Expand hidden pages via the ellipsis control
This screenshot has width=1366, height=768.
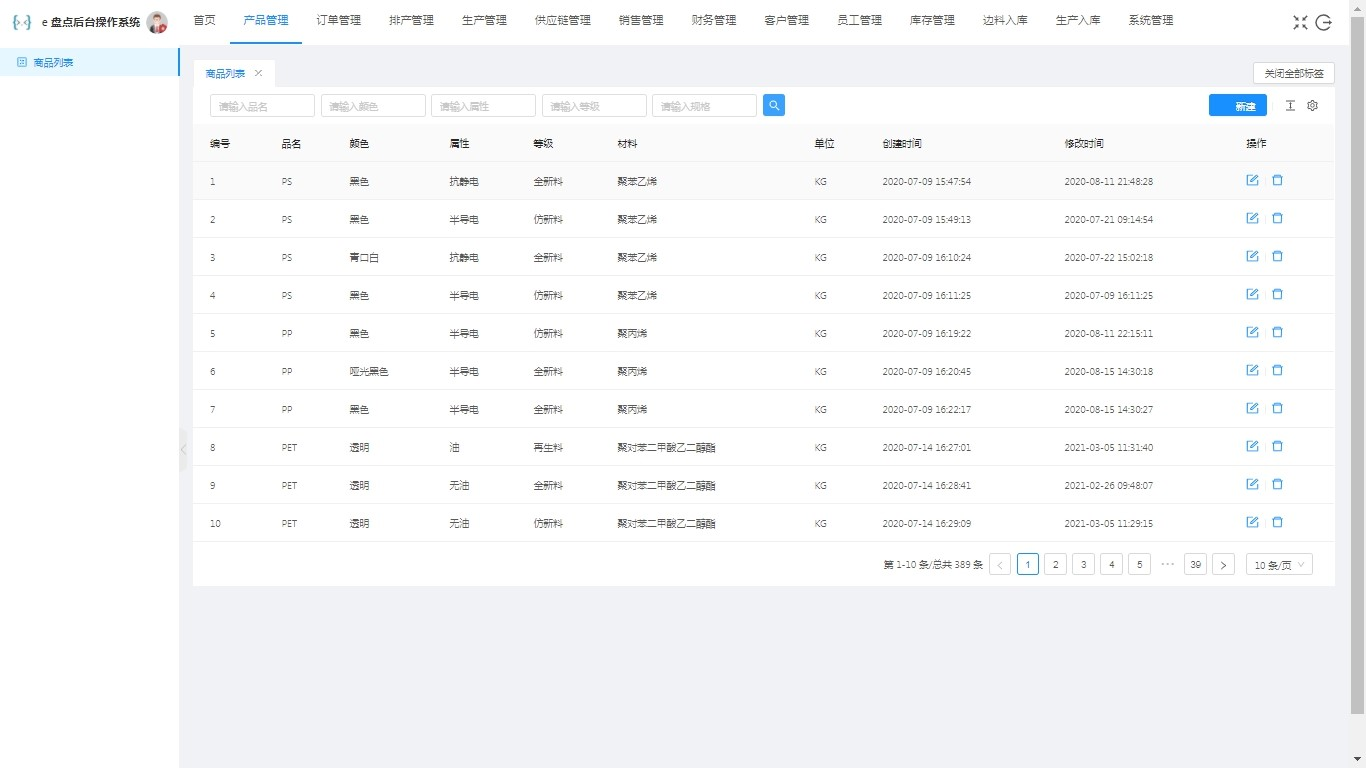[1167, 564]
